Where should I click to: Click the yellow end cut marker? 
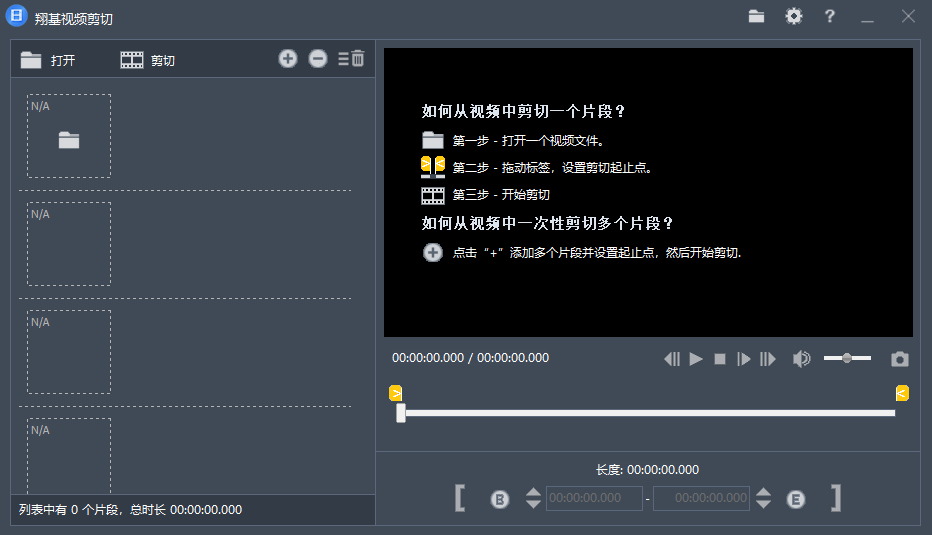(x=902, y=393)
